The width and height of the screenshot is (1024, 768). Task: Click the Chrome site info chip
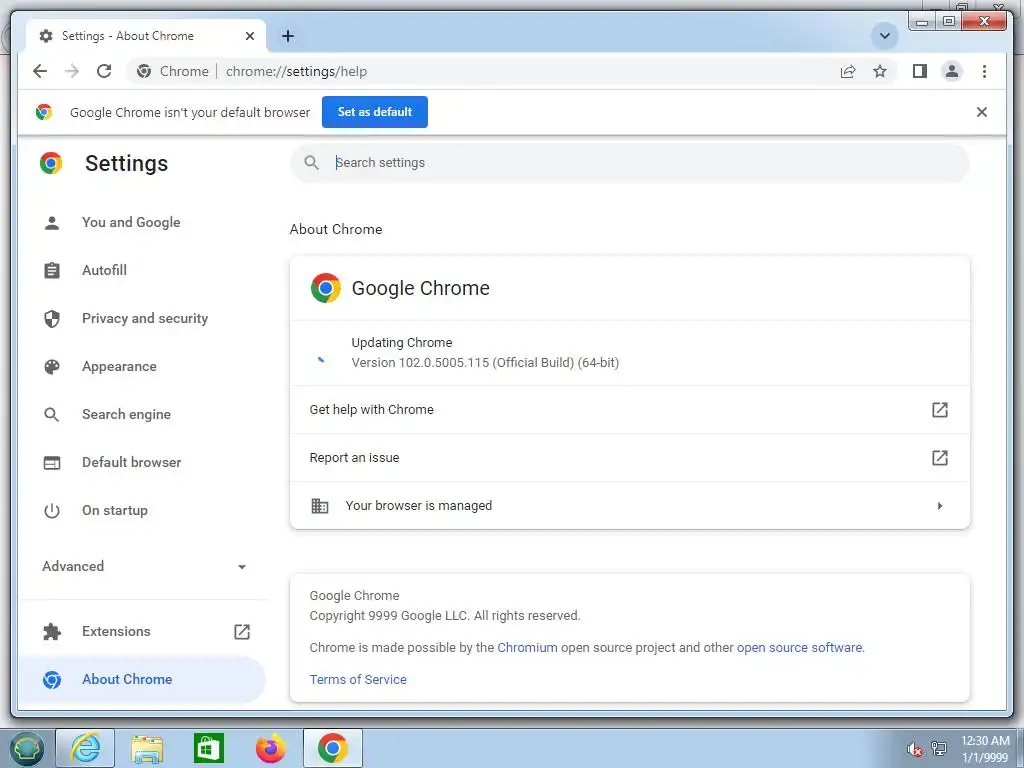point(173,71)
